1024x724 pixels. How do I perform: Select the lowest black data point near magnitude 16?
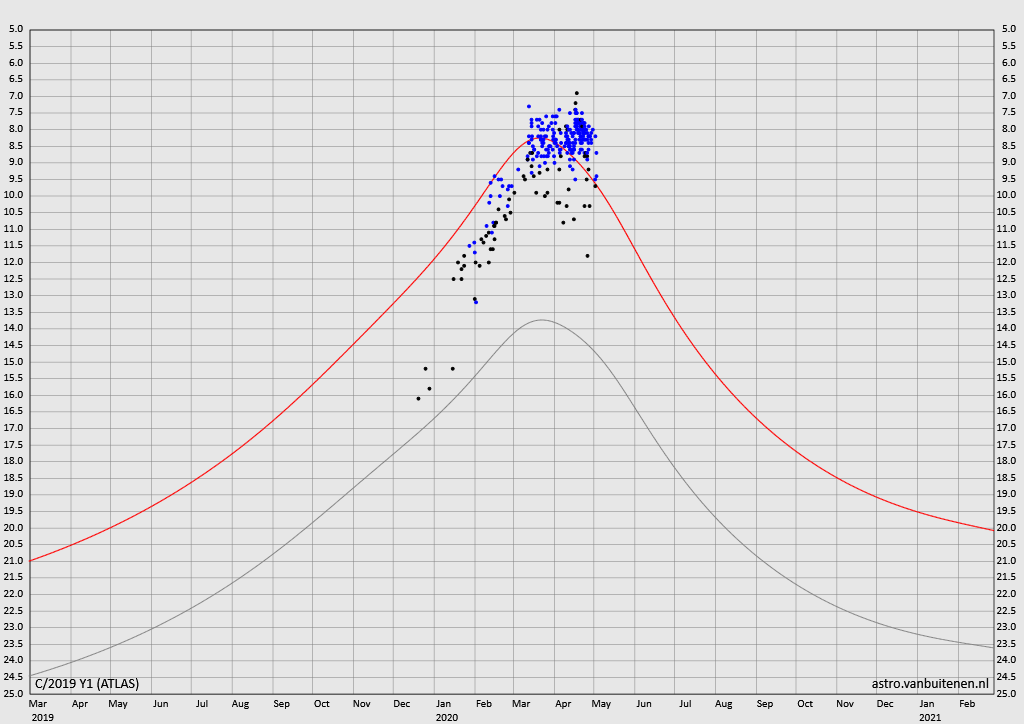point(418,398)
